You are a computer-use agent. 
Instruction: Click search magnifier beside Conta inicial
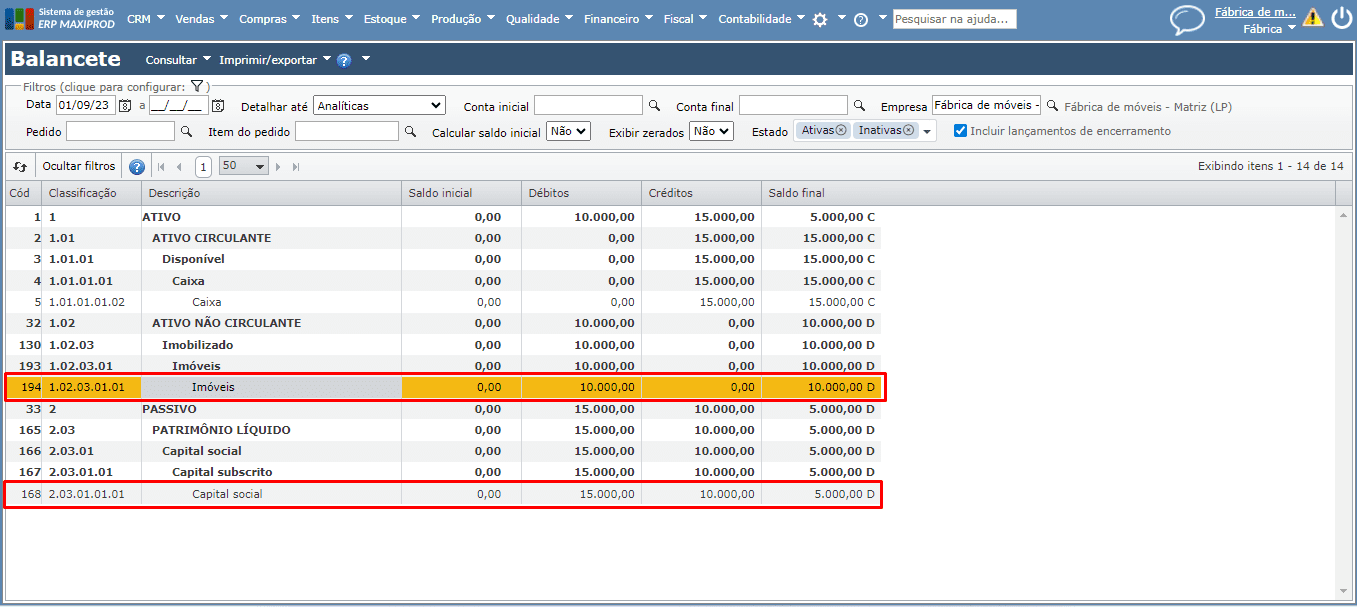pos(654,106)
